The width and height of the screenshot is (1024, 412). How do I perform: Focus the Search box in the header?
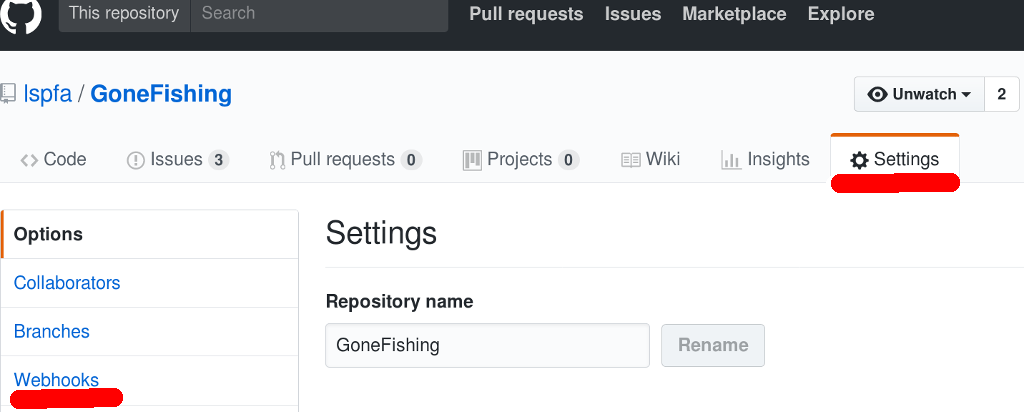point(319,14)
